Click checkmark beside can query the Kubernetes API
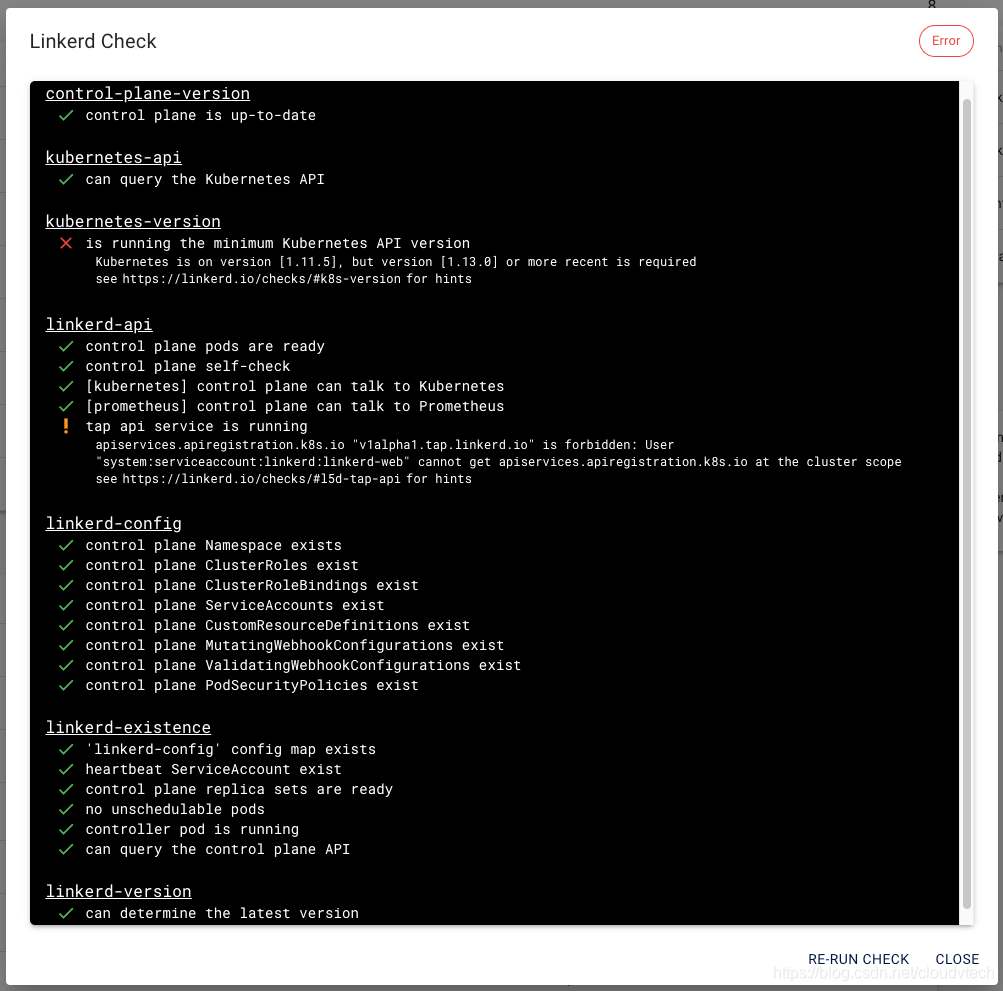 66,180
